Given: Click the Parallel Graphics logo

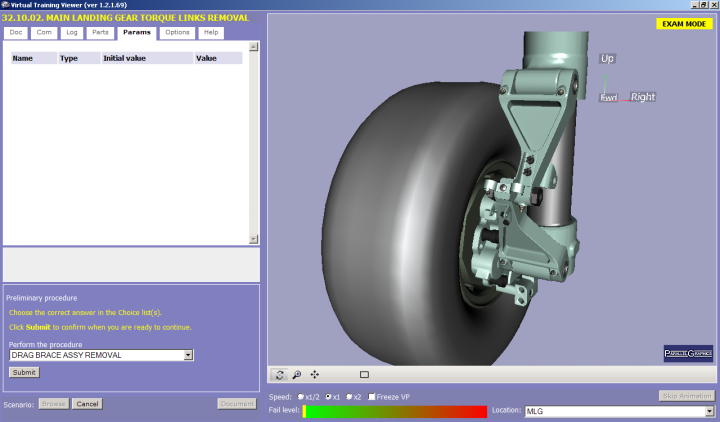Looking at the screenshot, I should click(x=688, y=353).
